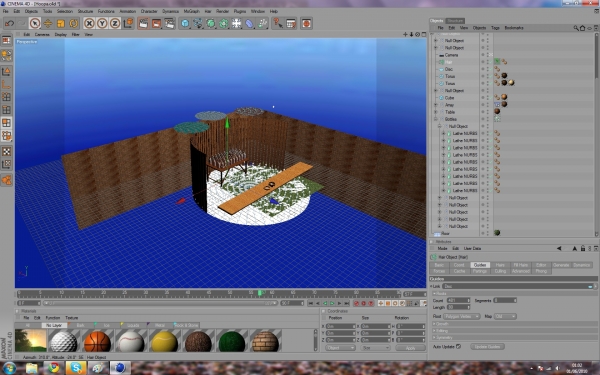Viewport: 600px width, 375px height.
Task: Open the Map dropdown in Guides settings
Action: [x=505, y=316]
